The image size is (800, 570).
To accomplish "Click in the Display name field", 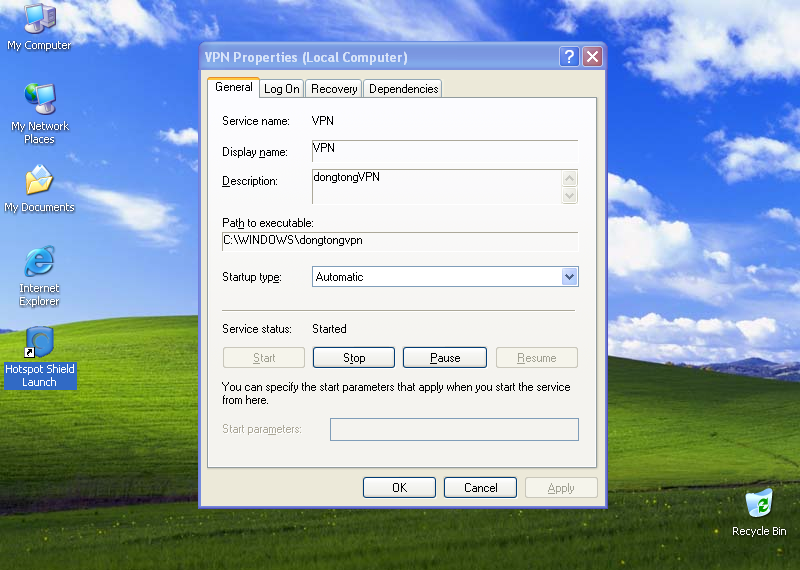I will (445, 152).
